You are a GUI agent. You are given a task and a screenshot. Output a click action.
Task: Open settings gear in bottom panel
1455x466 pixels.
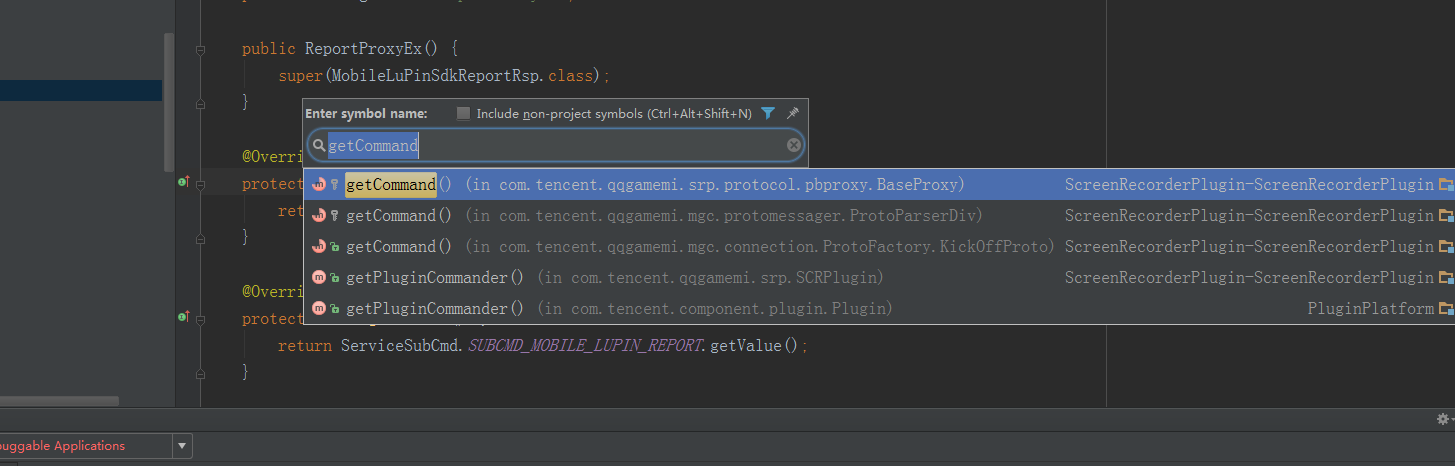(1442, 420)
